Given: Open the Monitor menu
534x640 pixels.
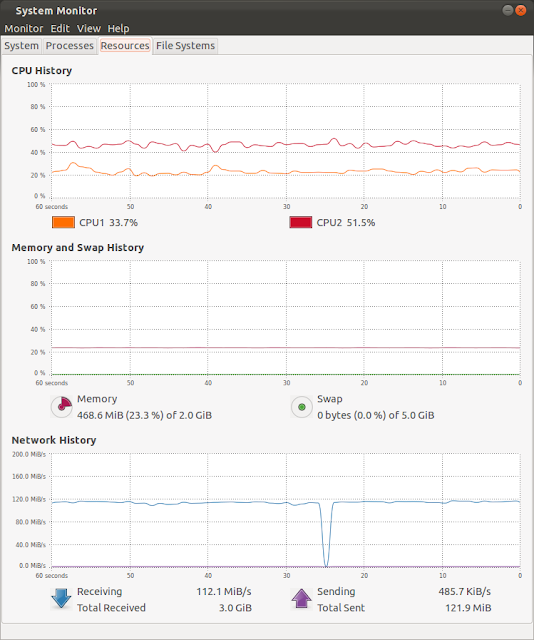Looking at the screenshot, I should pos(24,29).
